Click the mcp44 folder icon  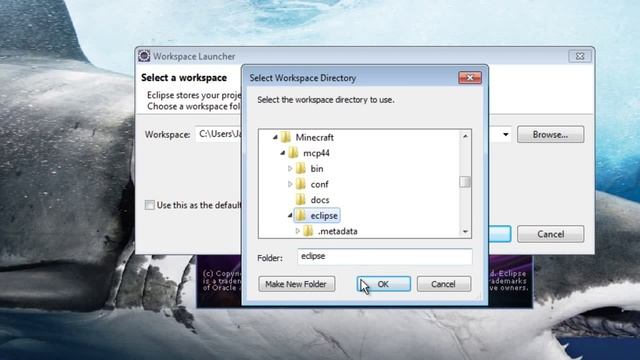(293, 153)
